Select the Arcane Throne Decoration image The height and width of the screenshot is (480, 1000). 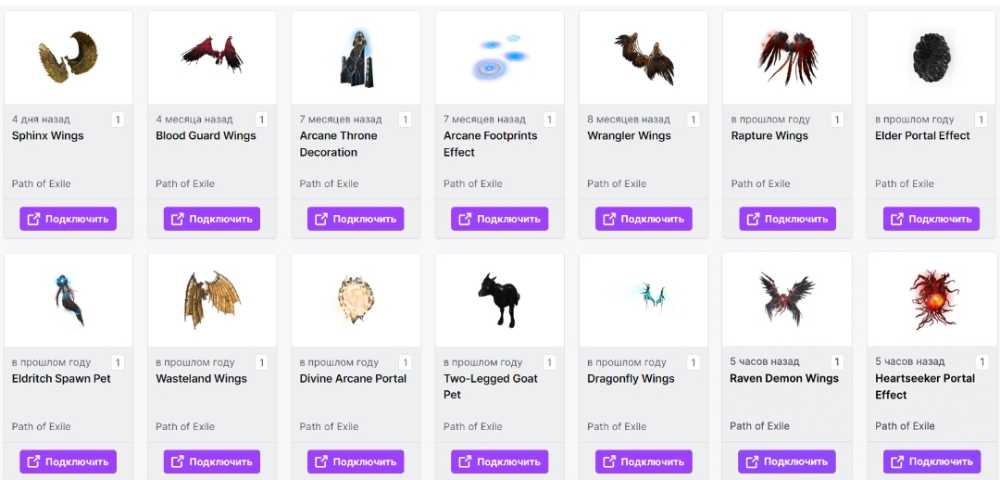click(x=356, y=58)
